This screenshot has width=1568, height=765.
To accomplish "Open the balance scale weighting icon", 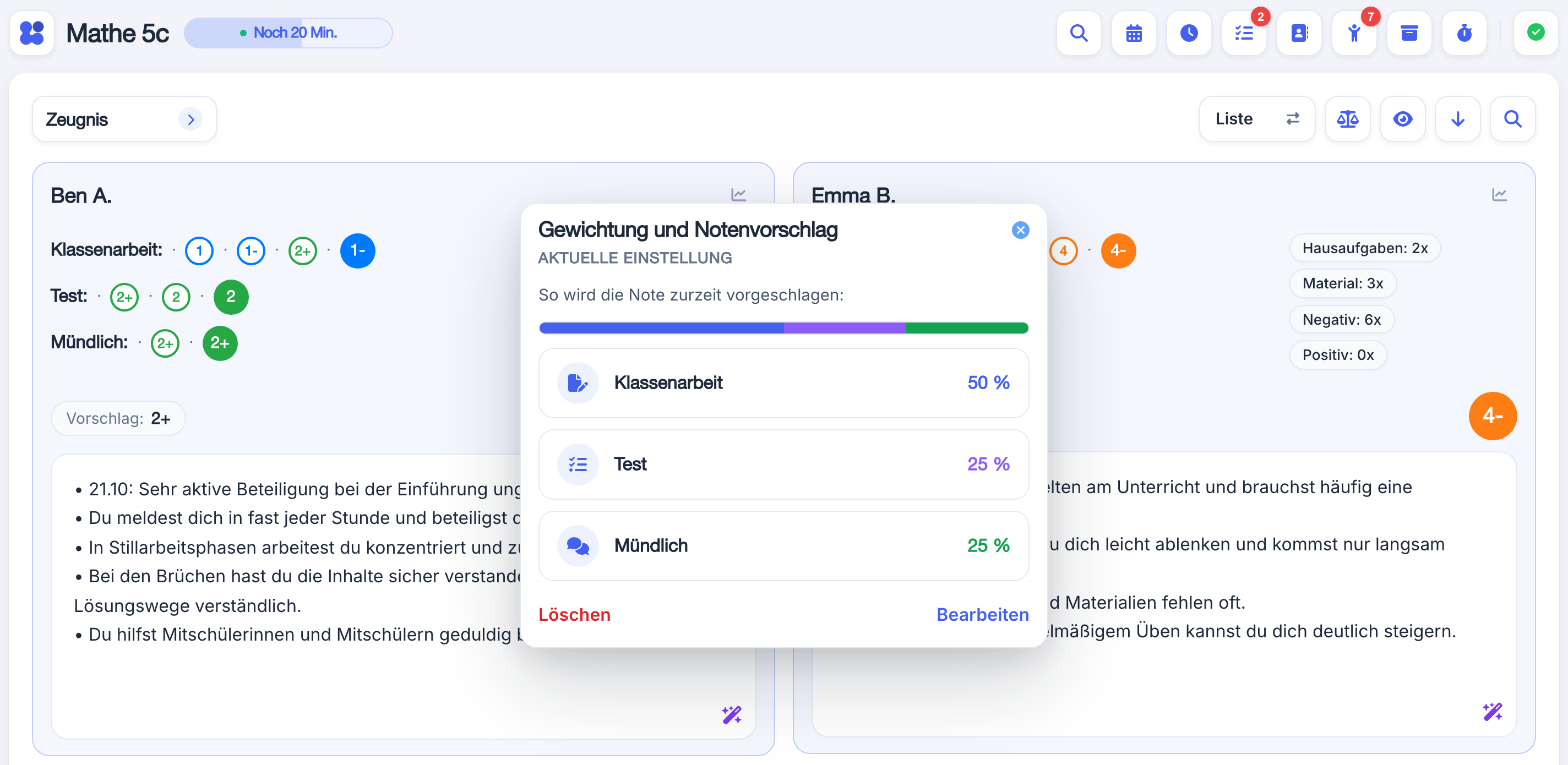I will click(x=1347, y=119).
